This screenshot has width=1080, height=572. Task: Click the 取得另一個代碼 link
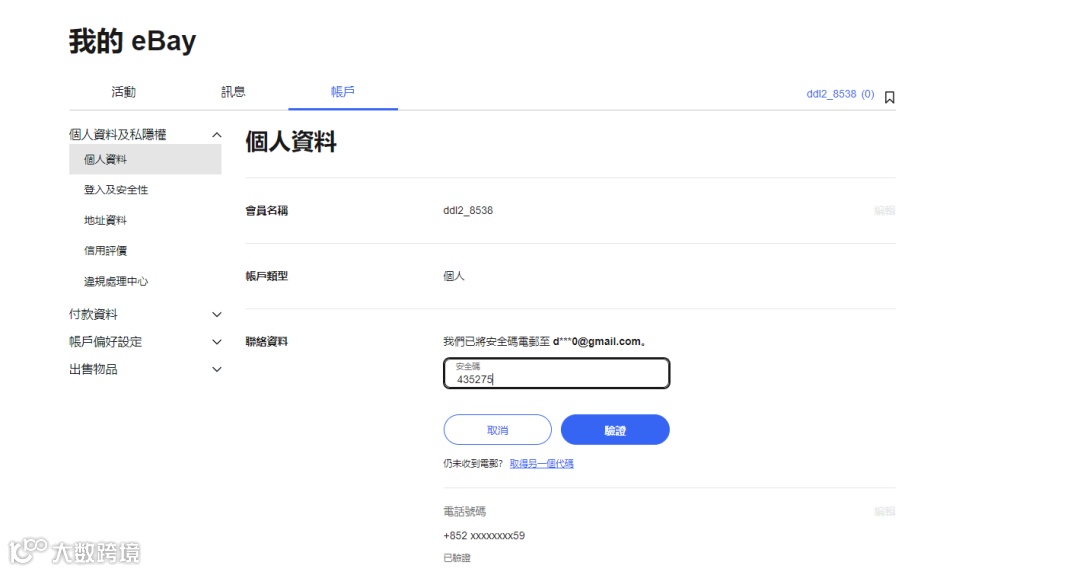pos(541,464)
